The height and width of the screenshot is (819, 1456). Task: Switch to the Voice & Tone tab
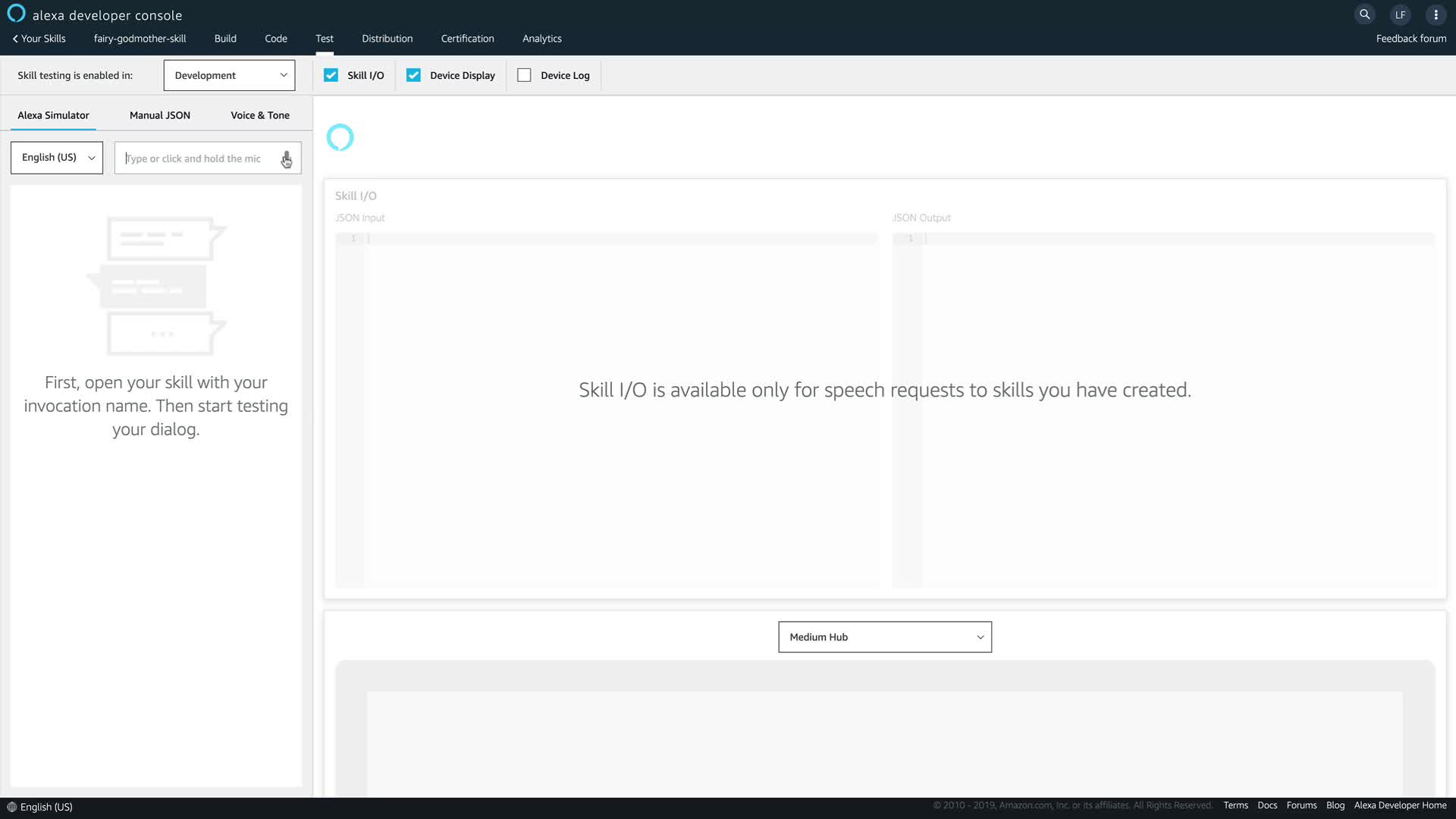260,115
